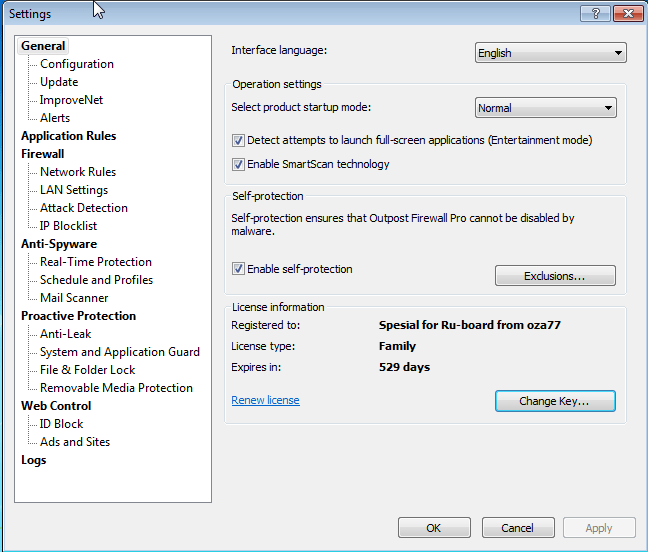
Task: Toggle Entertainment mode detection checkbox
Action: pos(238,140)
